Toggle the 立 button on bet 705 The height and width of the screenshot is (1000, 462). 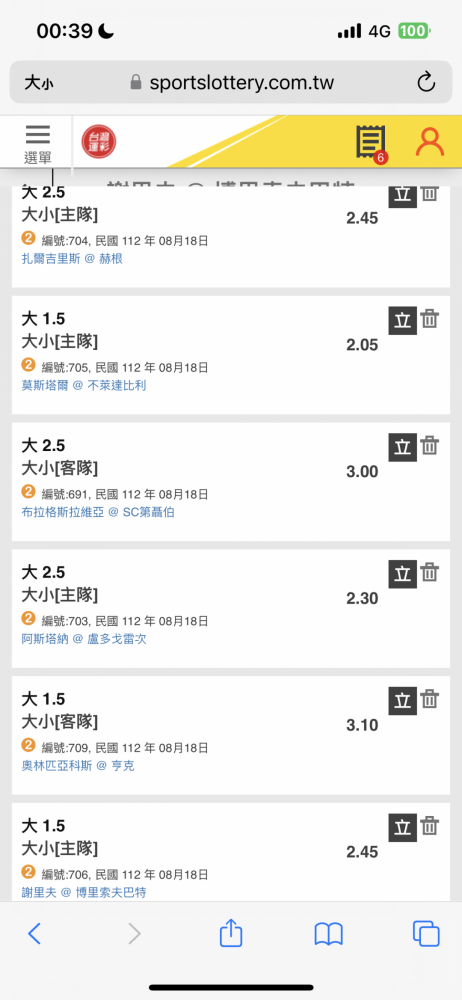click(x=403, y=320)
